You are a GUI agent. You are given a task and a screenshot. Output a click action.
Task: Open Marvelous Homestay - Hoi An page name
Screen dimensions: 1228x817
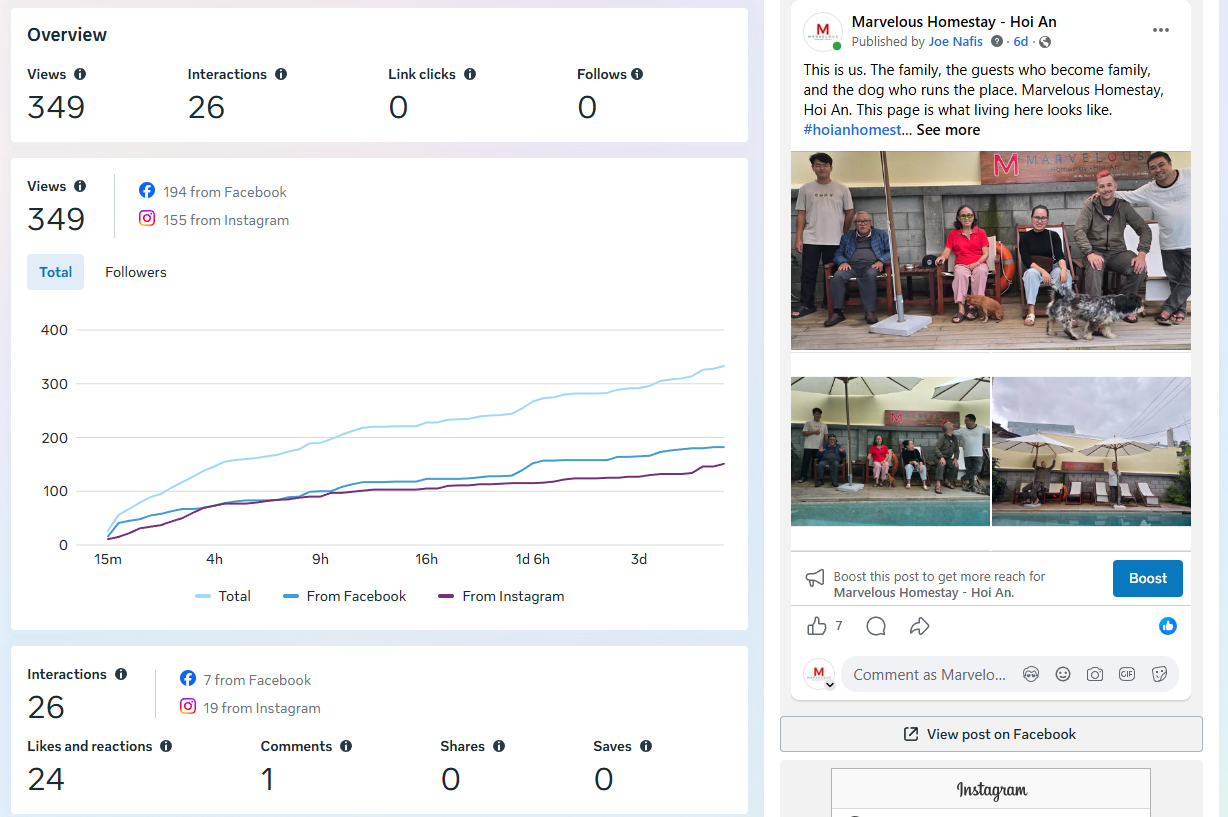pos(954,22)
